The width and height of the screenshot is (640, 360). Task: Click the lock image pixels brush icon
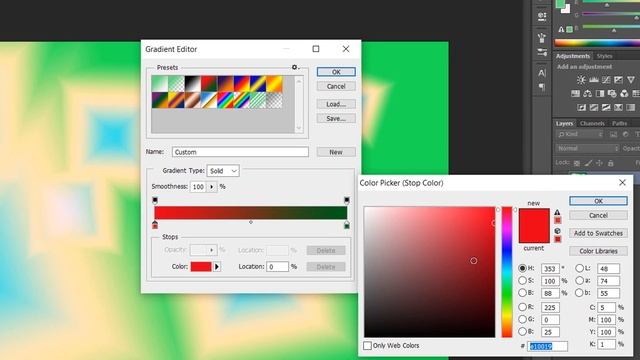pos(588,163)
